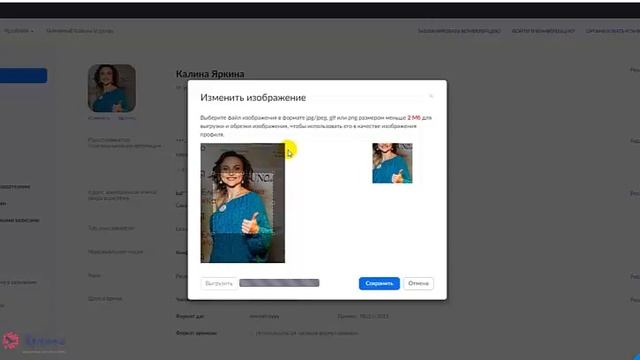Click the blue Сохранить button
The height and width of the screenshot is (360, 640).
coord(379,283)
